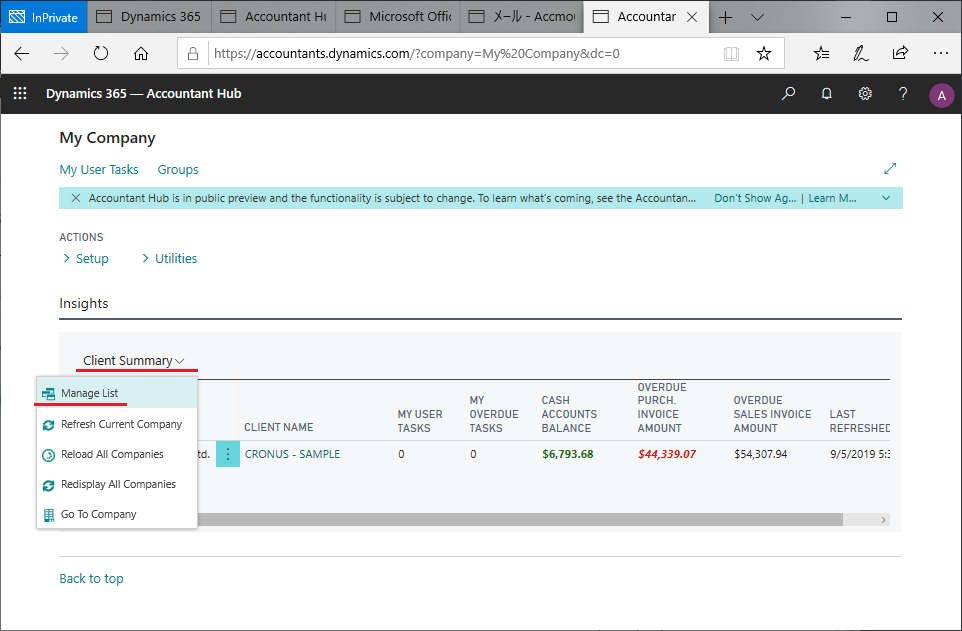This screenshot has width=962, height=631.
Task: Open a new browser tab
Action: click(725, 17)
